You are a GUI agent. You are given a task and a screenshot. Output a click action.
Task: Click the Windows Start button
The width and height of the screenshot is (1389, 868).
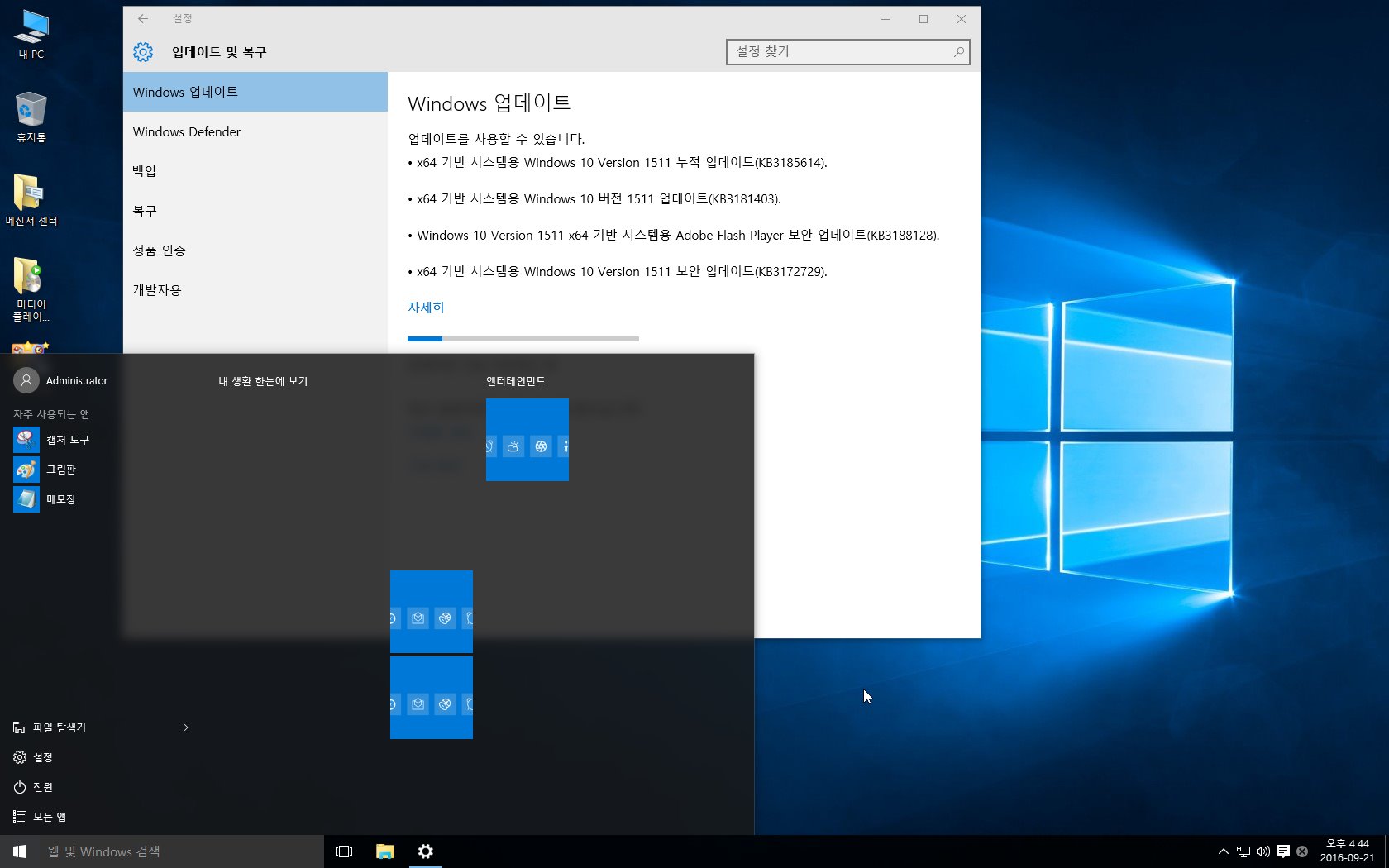pyautogui.click(x=20, y=851)
